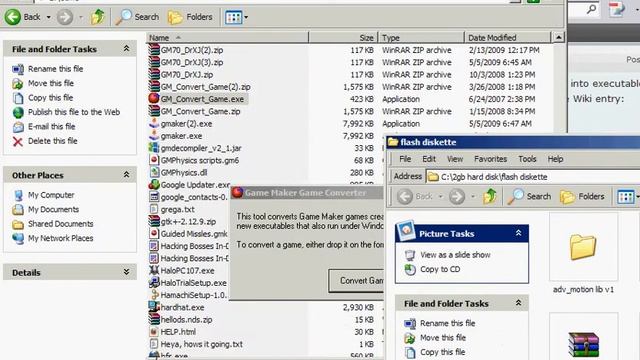This screenshot has width=640, height=360.
Task: Click Convert Game button in converter dialog
Action: (356, 280)
